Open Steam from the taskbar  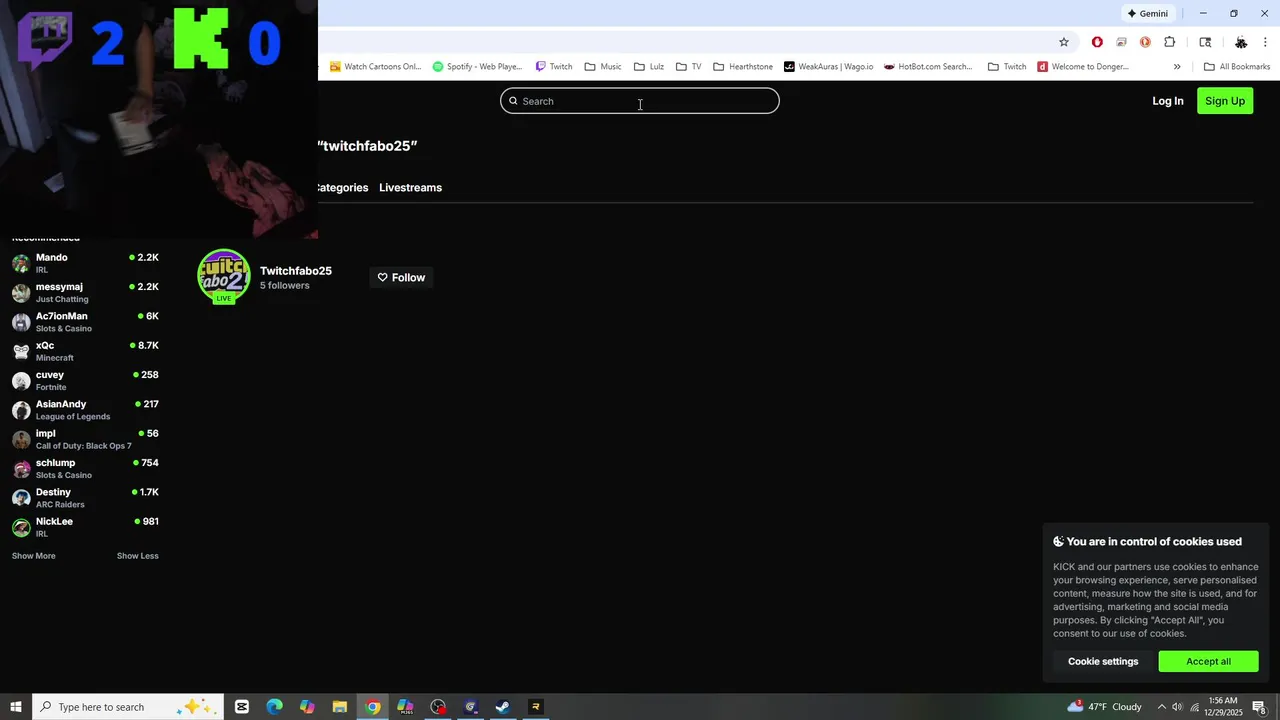point(503,707)
